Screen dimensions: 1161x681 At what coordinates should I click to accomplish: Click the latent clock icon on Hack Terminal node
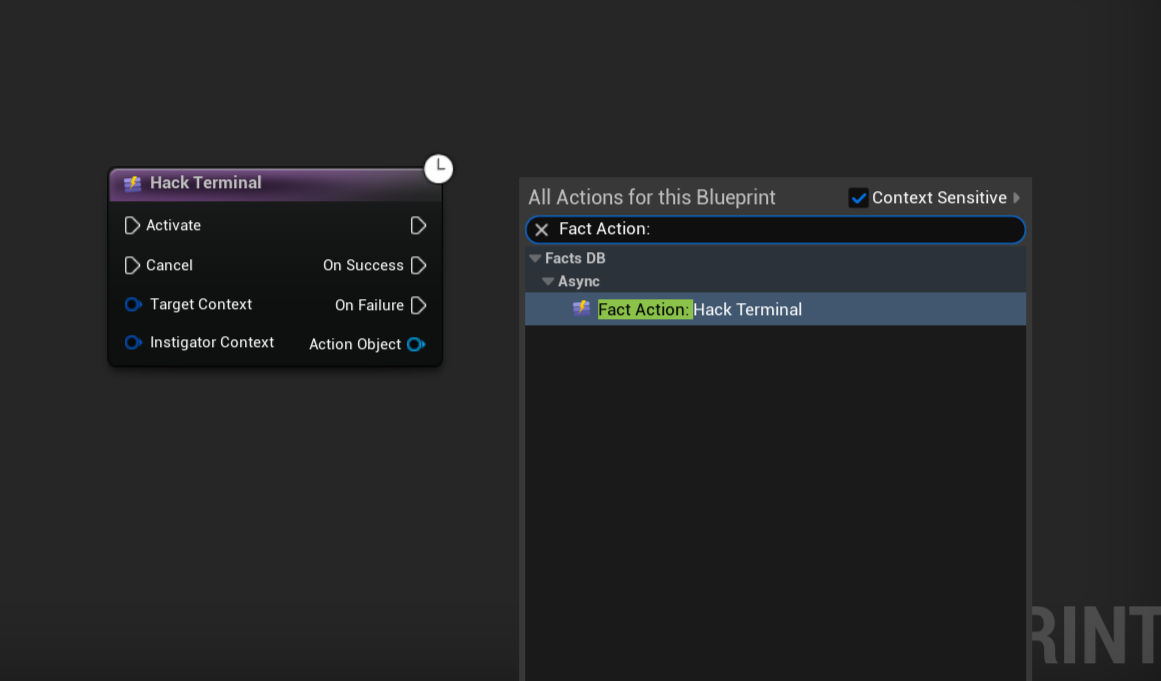[438, 169]
